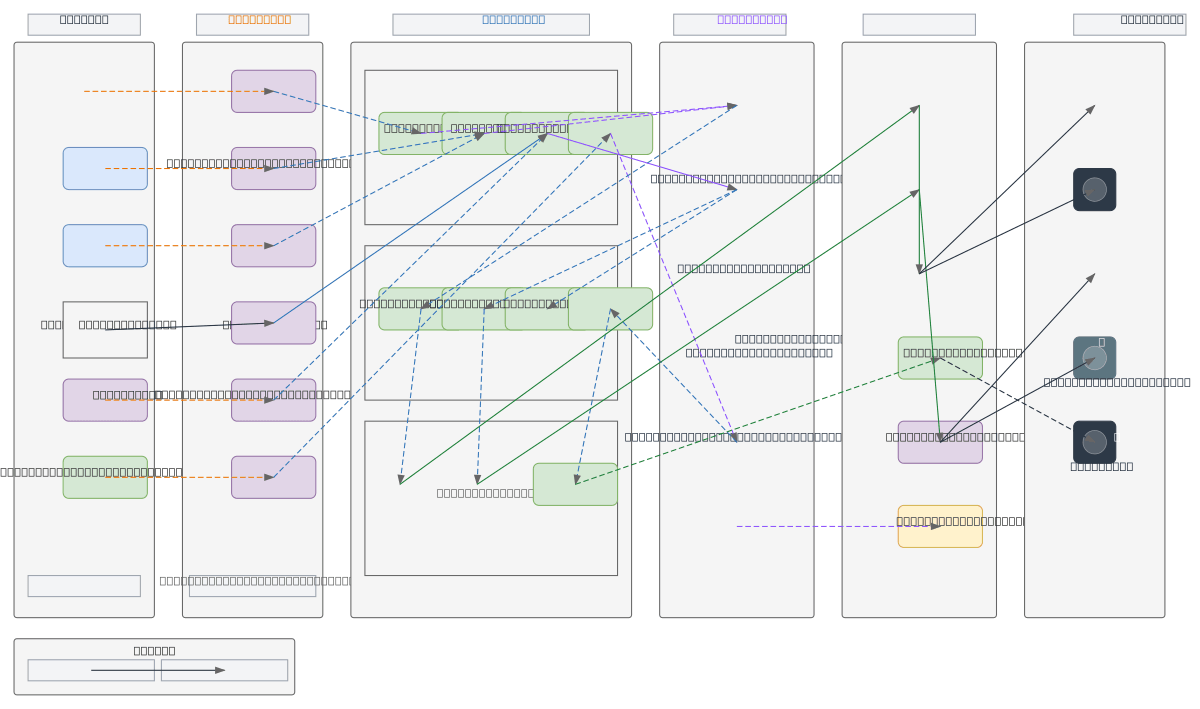
Task: Select the green node in the fifth column
Action: [940, 358]
